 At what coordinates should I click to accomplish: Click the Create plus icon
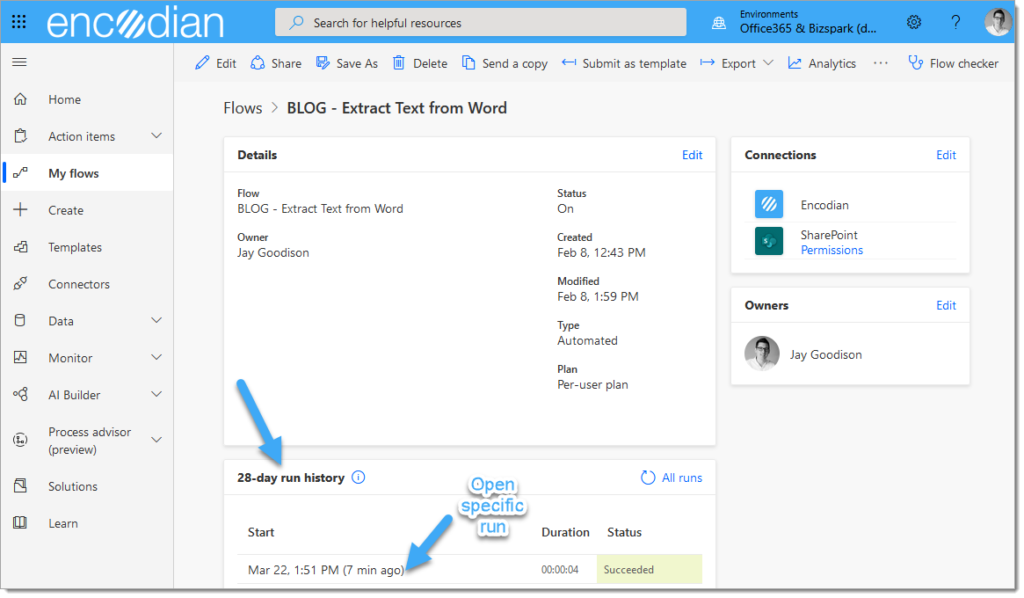click(20, 210)
